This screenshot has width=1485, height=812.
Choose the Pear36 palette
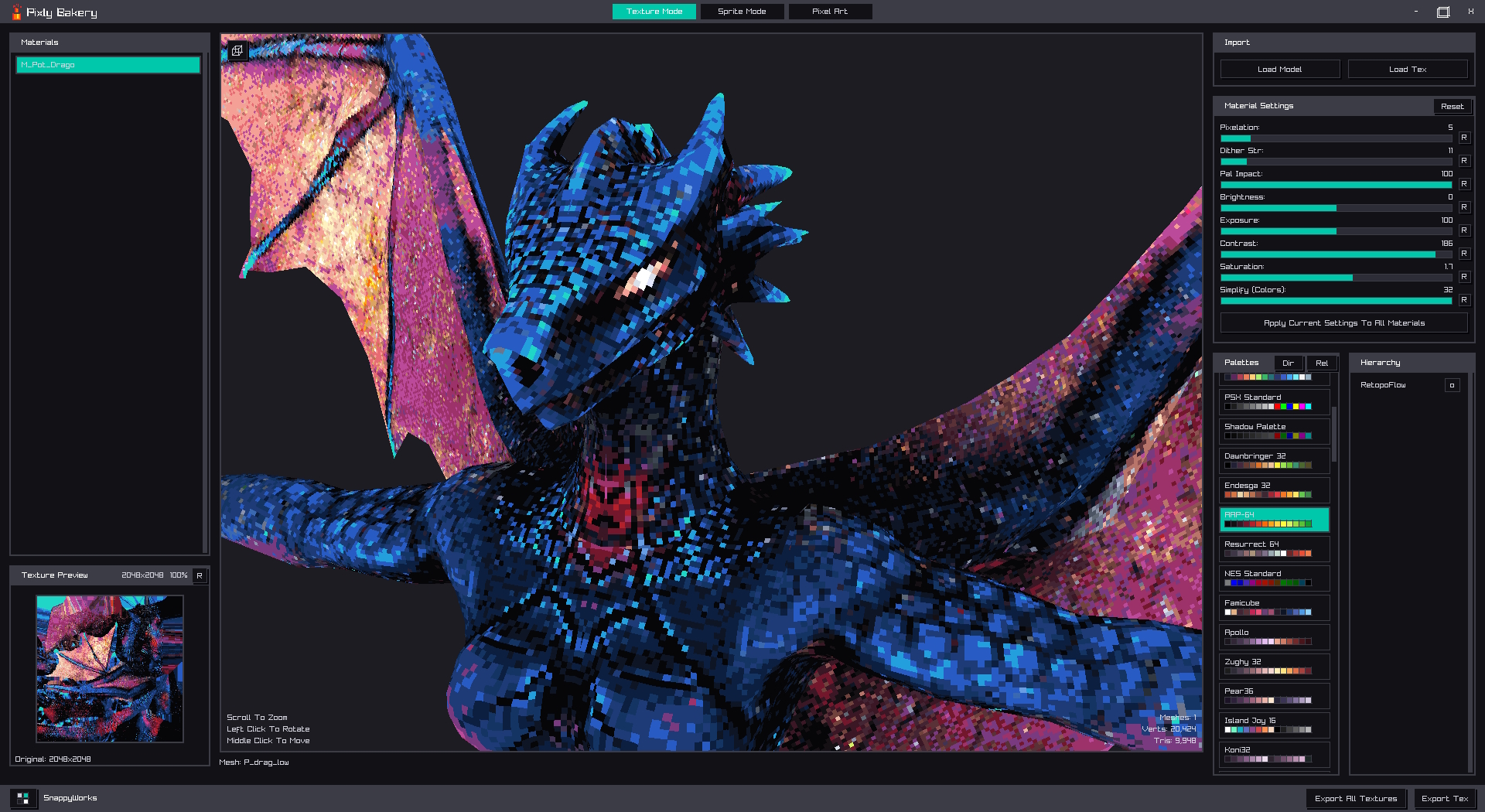(1275, 695)
